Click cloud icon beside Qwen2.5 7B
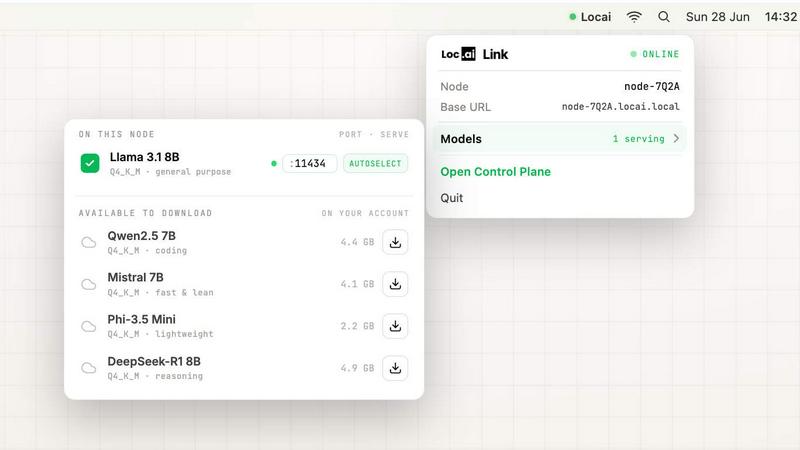The image size is (800, 450). tap(89, 242)
